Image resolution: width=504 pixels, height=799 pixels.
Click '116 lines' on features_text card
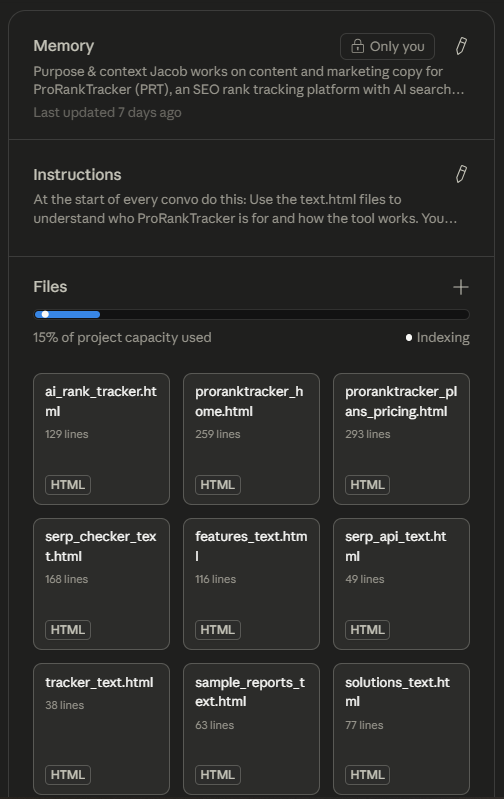(x=216, y=579)
